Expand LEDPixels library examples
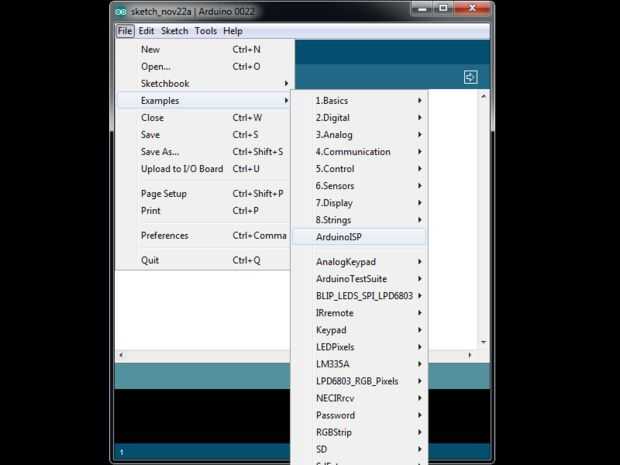Screen dimensions: 620x465 click(x=359, y=347)
